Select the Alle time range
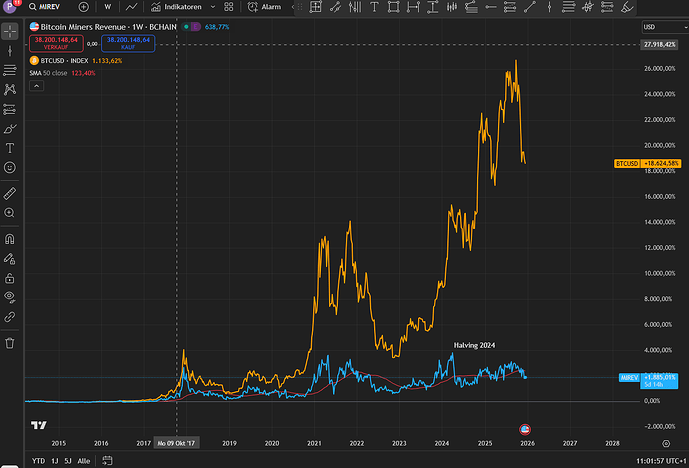The height and width of the screenshot is (468, 689). pos(83,461)
